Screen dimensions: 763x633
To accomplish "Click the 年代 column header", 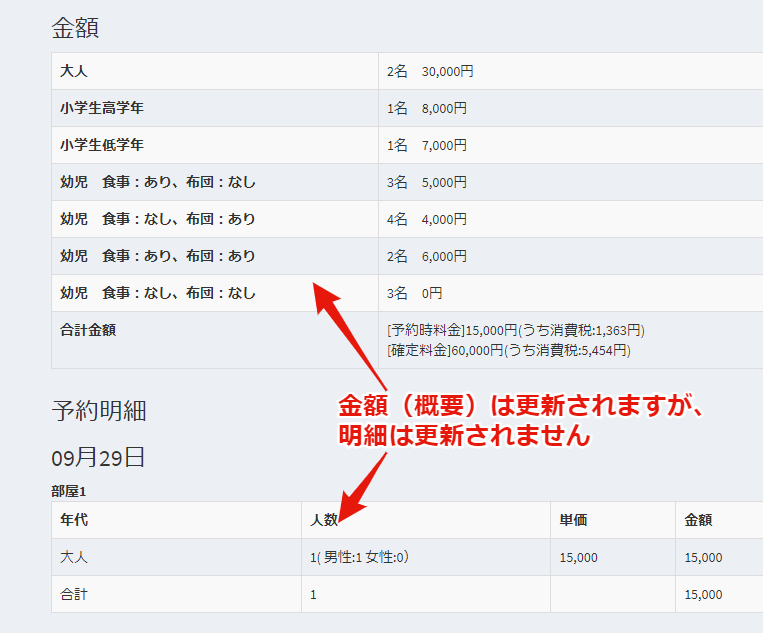I will 74,520.
